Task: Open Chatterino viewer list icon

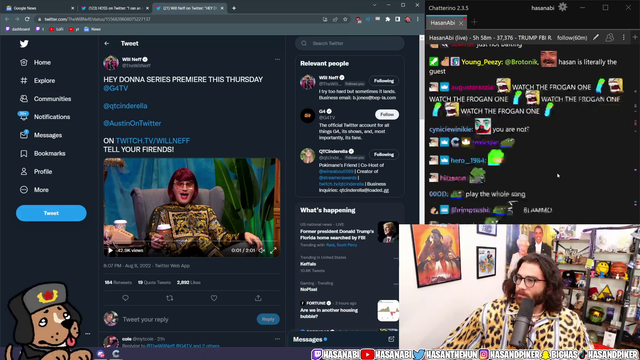Action: (610, 38)
